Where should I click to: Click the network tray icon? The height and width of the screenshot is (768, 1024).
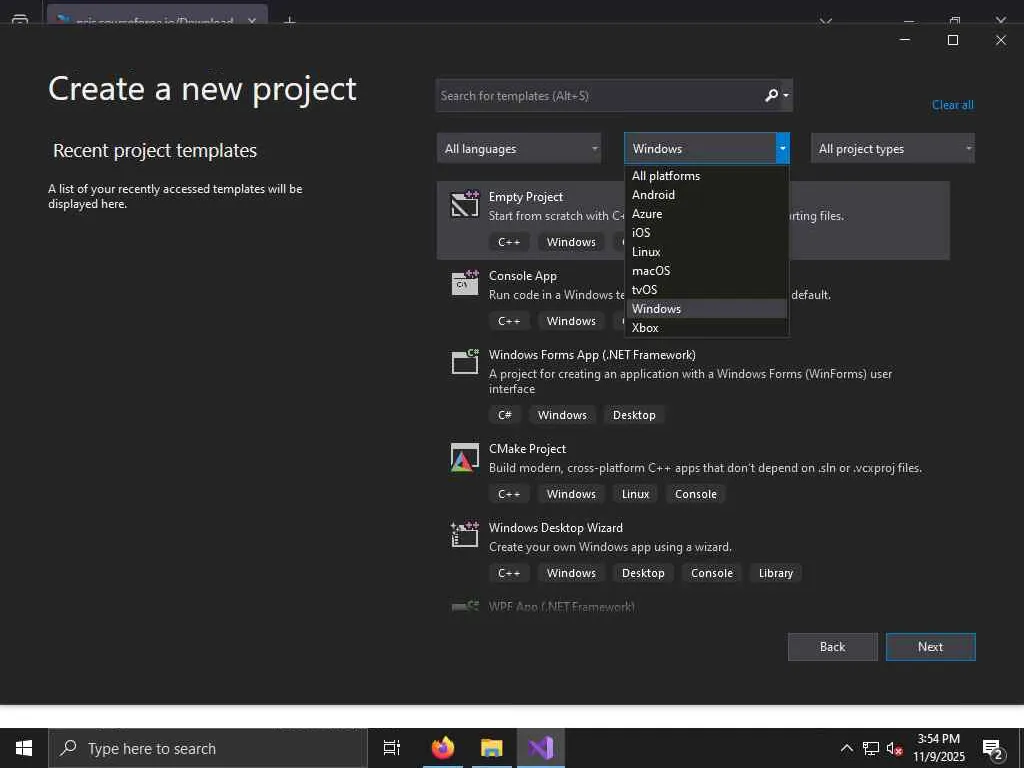pyautogui.click(x=871, y=748)
